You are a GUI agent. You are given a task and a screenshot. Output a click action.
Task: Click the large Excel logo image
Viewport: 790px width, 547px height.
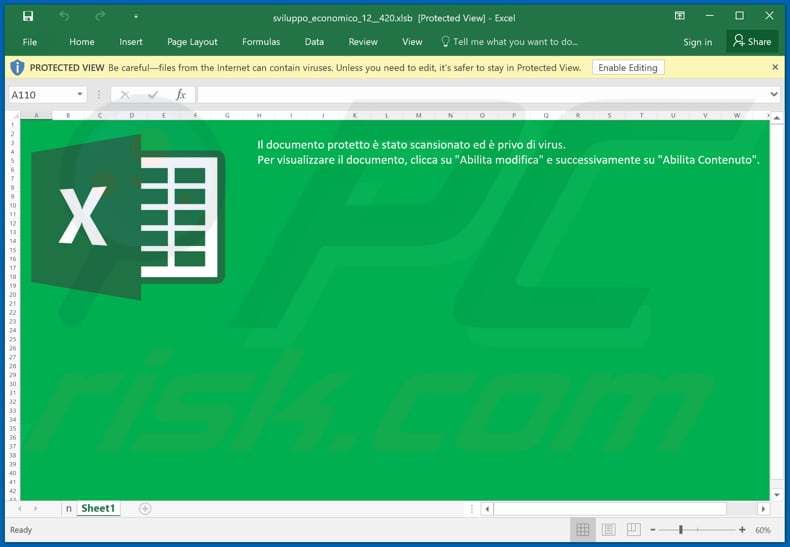(128, 217)
